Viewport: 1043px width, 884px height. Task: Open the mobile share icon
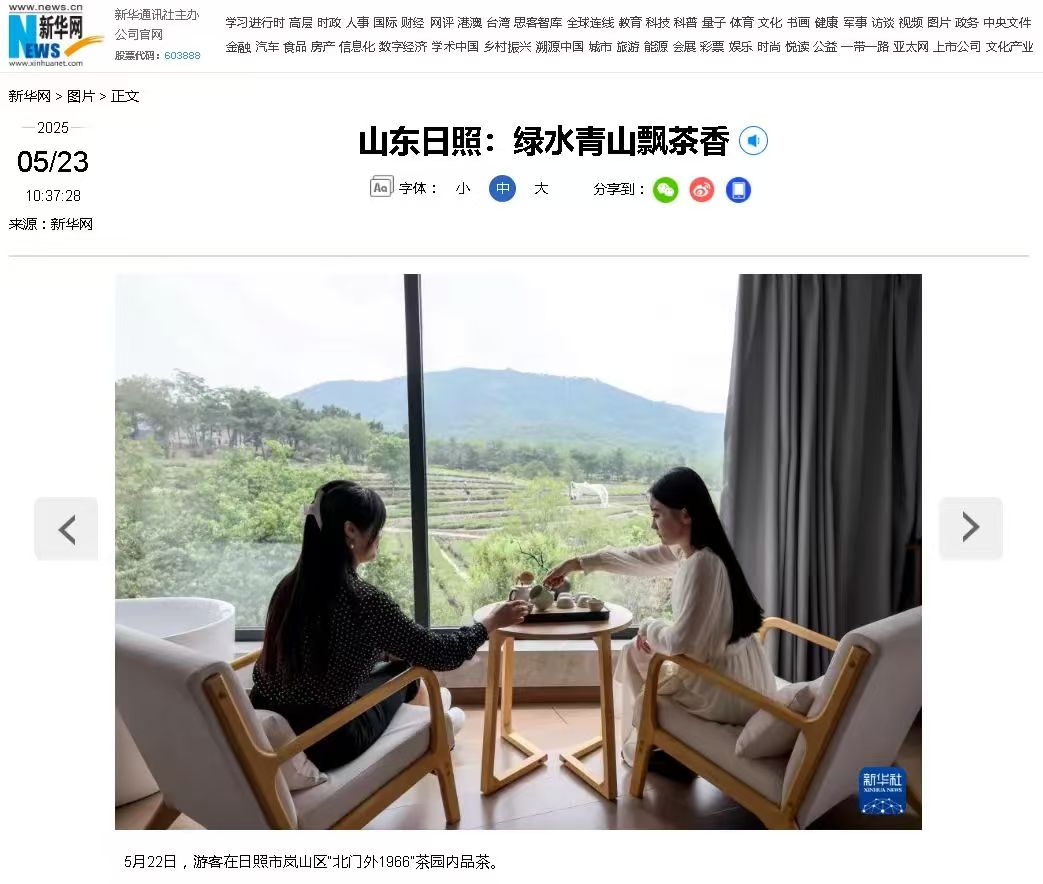pyautogui.click(x=738, y=190)
